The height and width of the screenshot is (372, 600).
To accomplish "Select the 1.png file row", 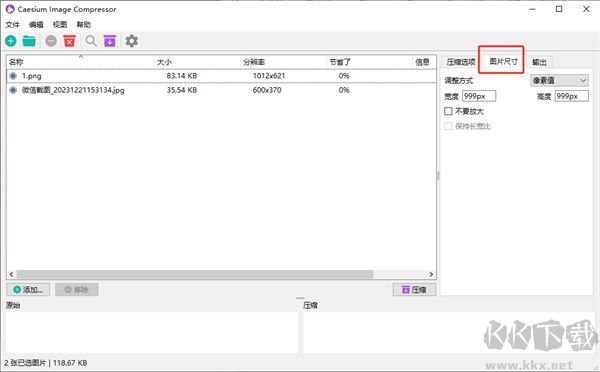I will 221,76.
